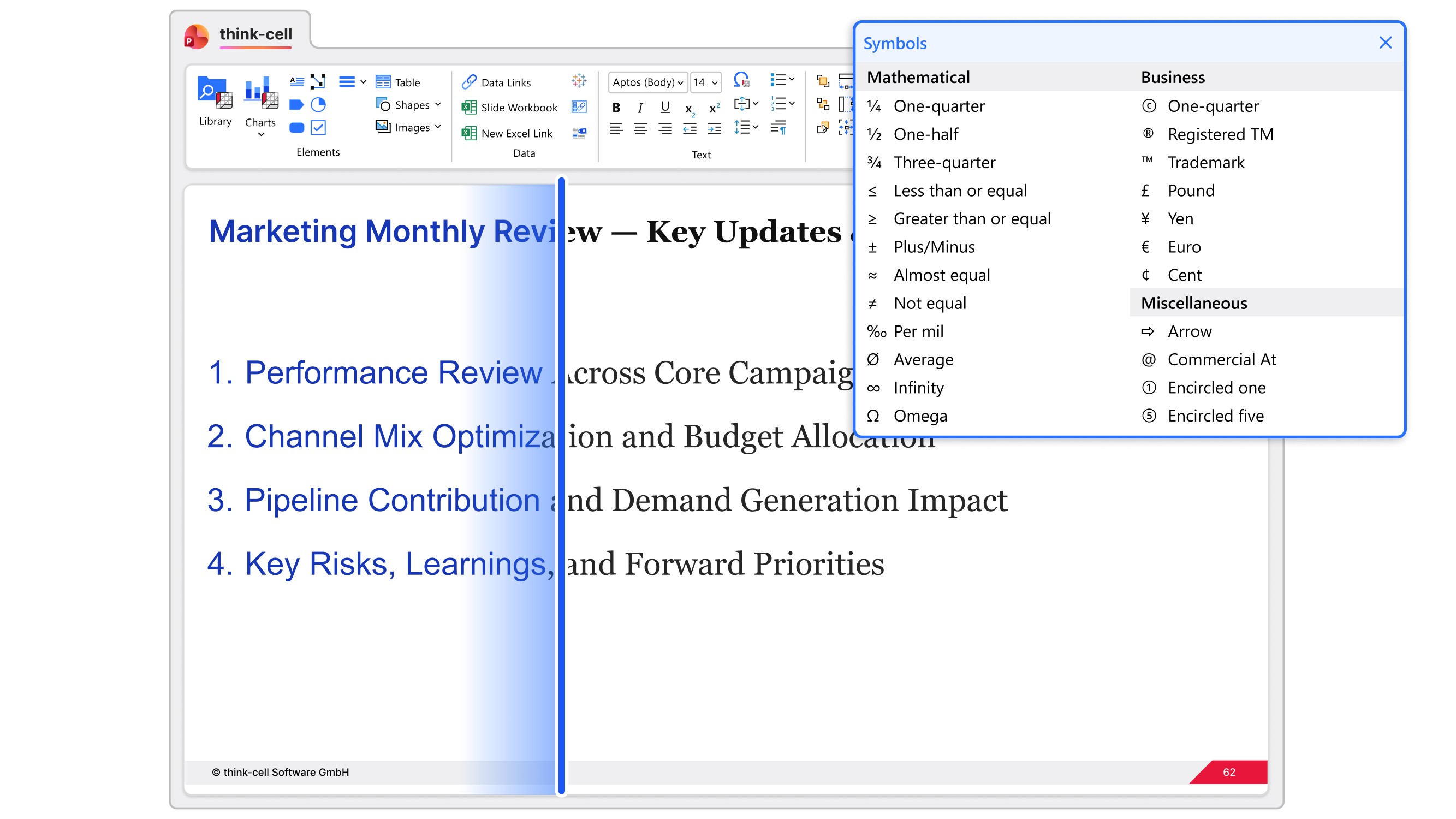
Task: Insert a rounded rectangle element
Action: coord(296,128)
